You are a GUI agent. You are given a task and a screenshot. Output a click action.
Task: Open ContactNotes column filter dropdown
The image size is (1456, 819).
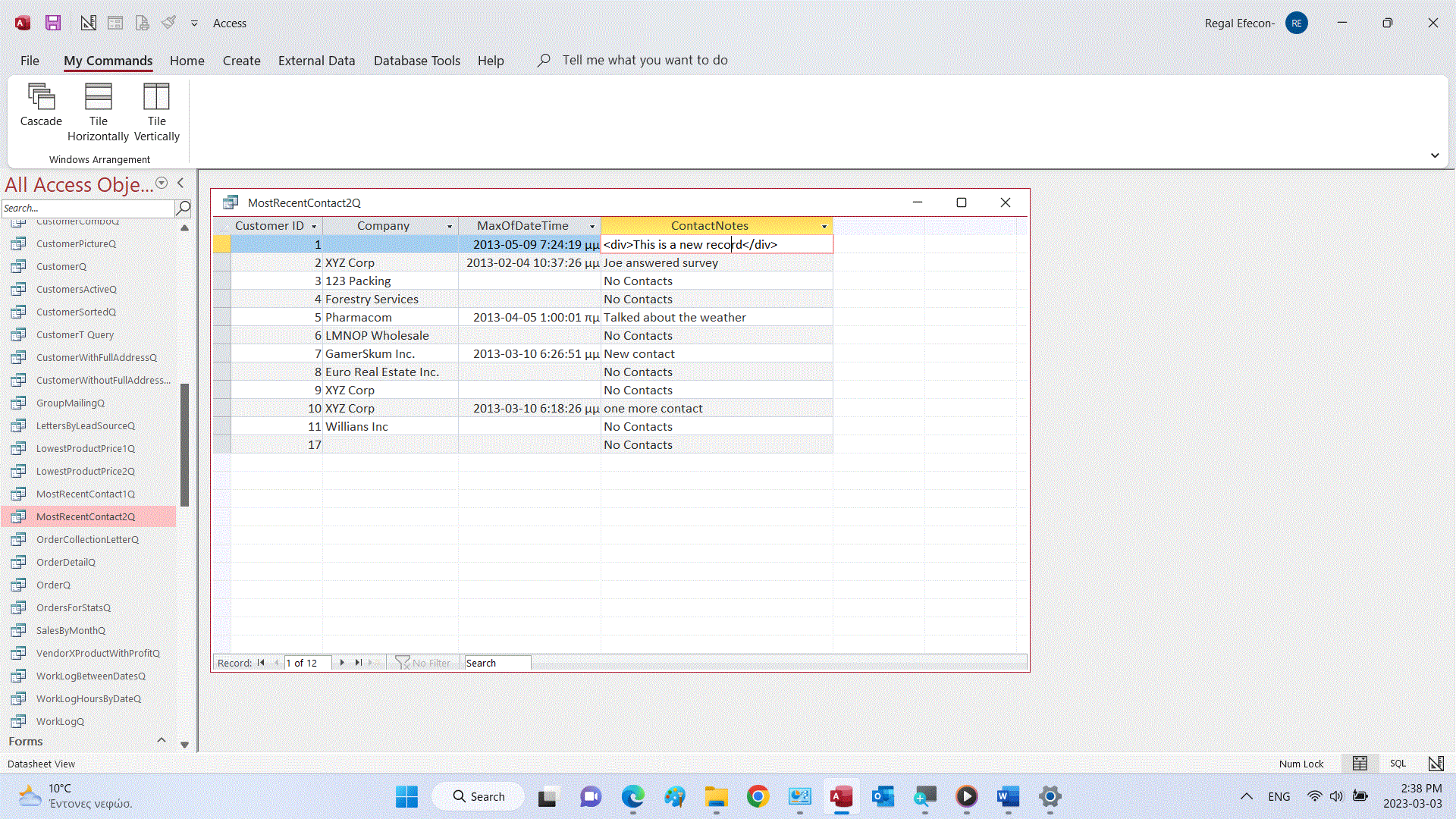[824, 226]
